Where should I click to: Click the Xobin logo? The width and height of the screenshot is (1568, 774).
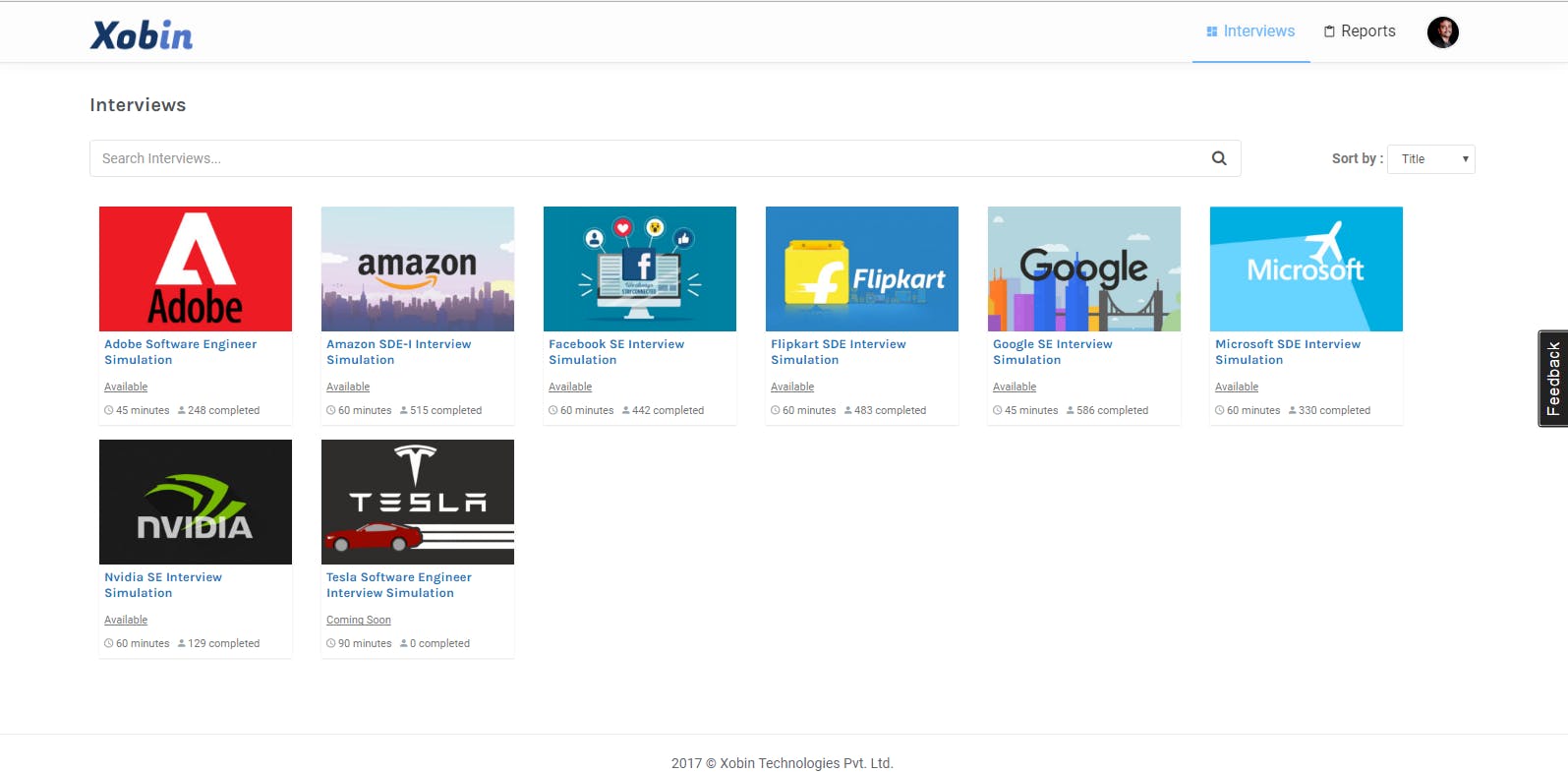pyautogui.click(x=142, y=35)
